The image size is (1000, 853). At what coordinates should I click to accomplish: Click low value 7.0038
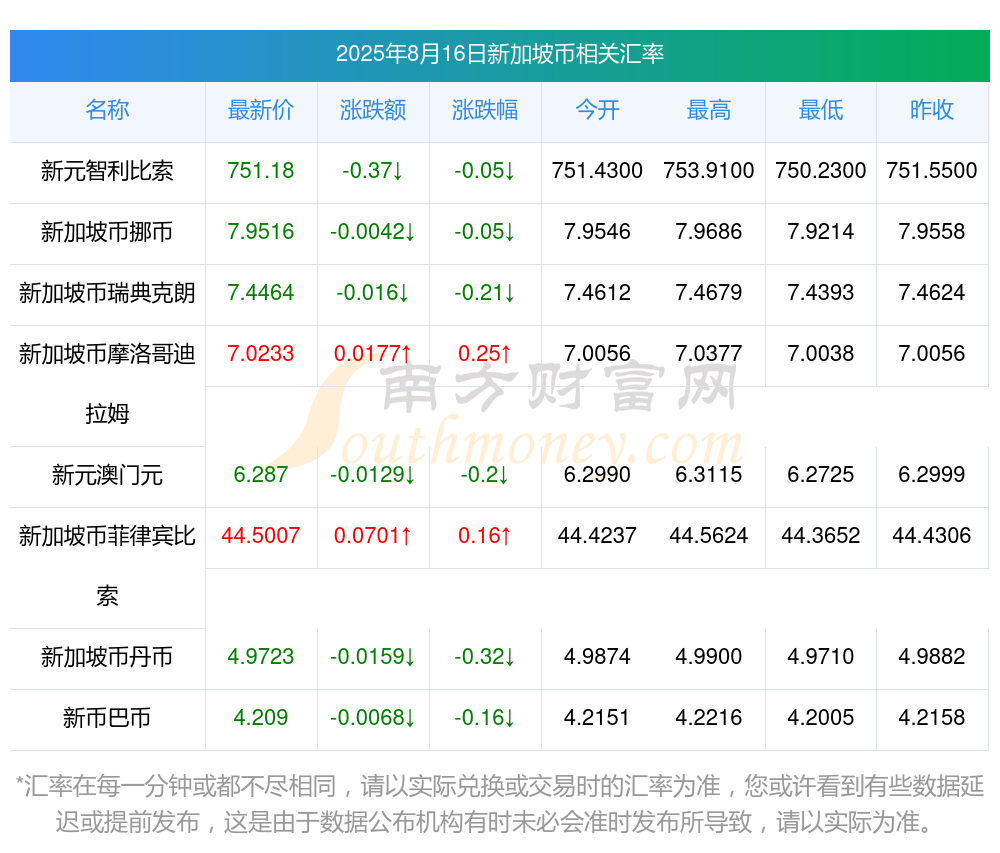[821, 353]
